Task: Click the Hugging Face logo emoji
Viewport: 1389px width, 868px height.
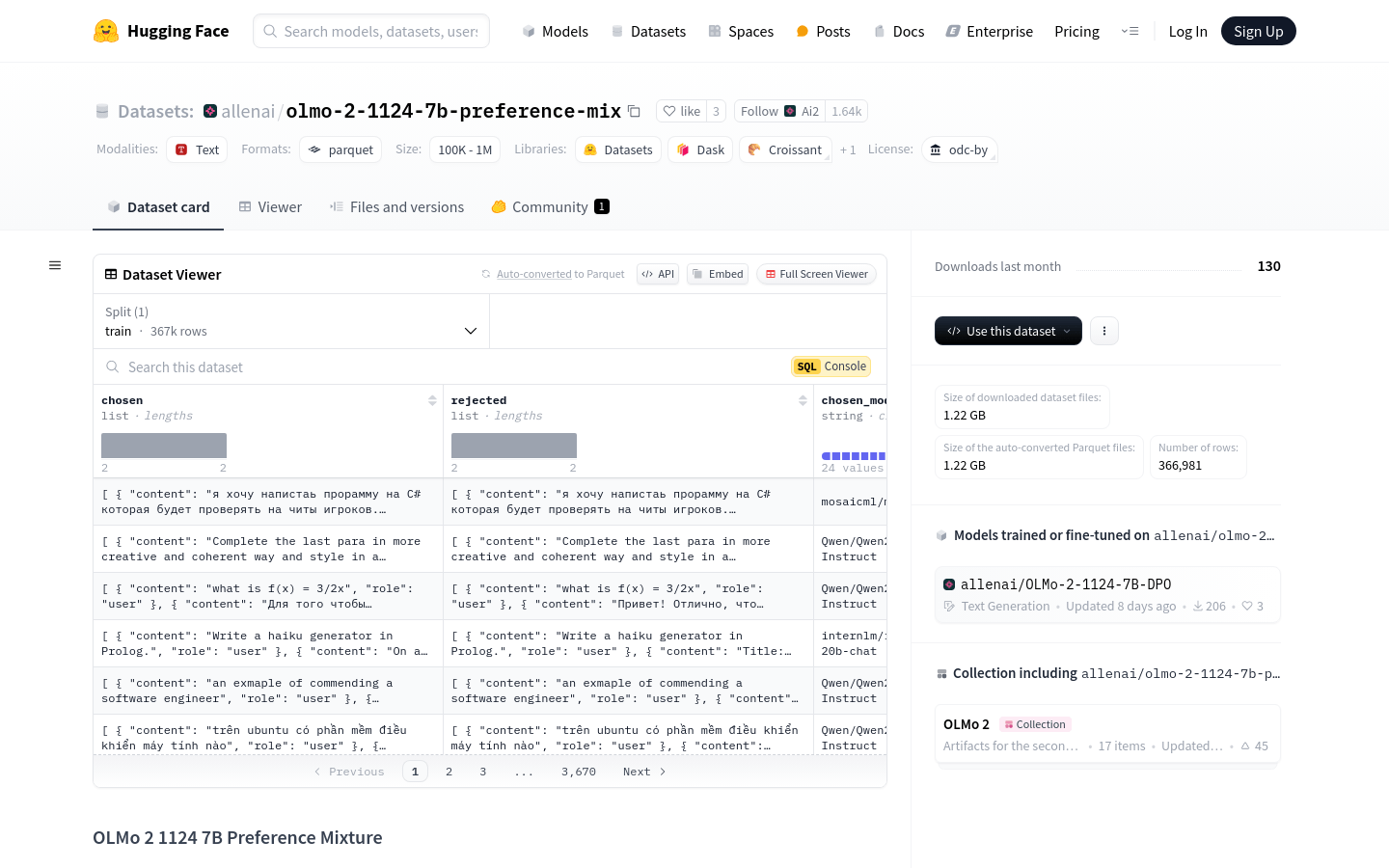Action: 106,31
